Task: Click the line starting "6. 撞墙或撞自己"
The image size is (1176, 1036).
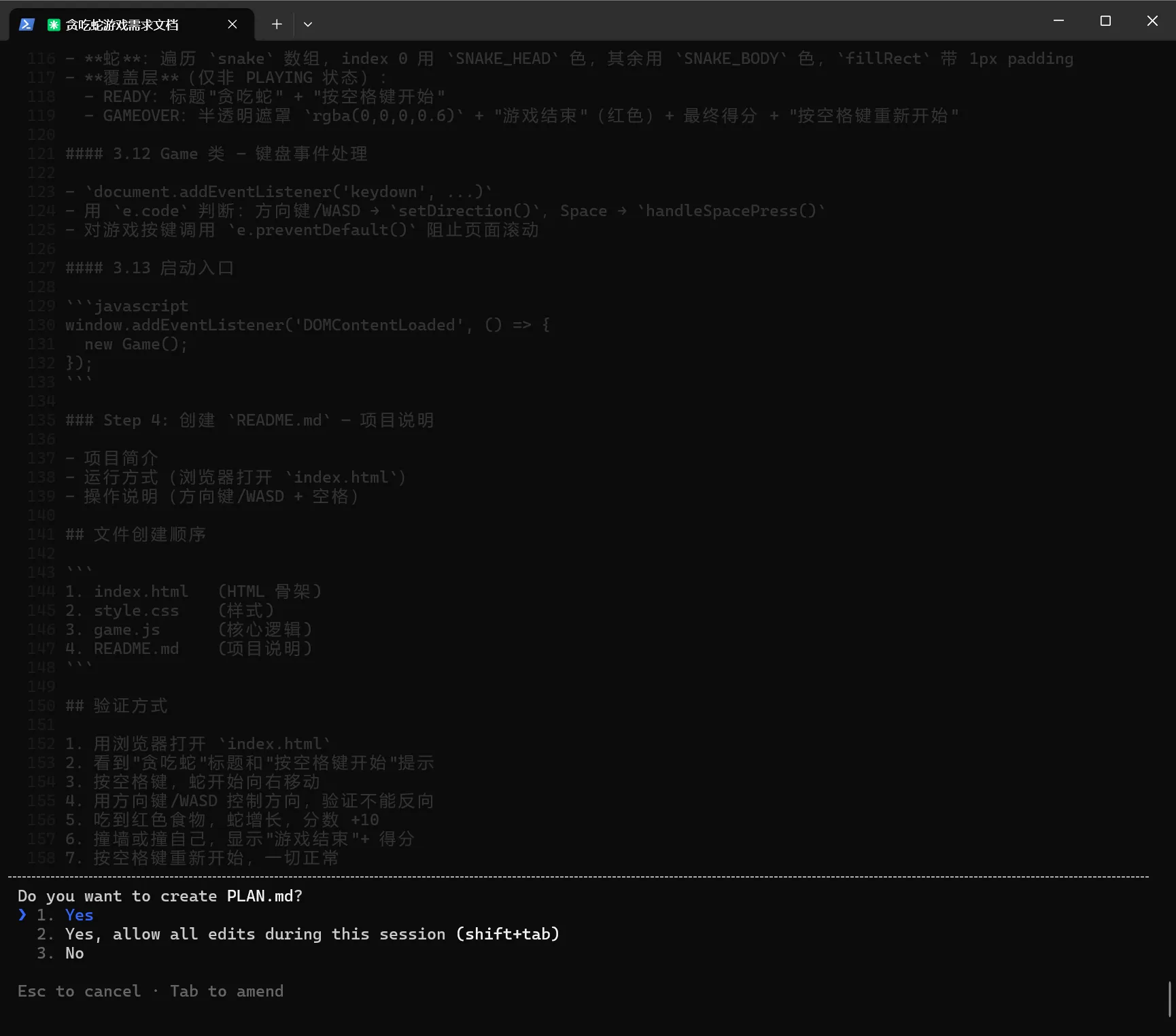Action: pyautogui.click(x=240, y=839)
